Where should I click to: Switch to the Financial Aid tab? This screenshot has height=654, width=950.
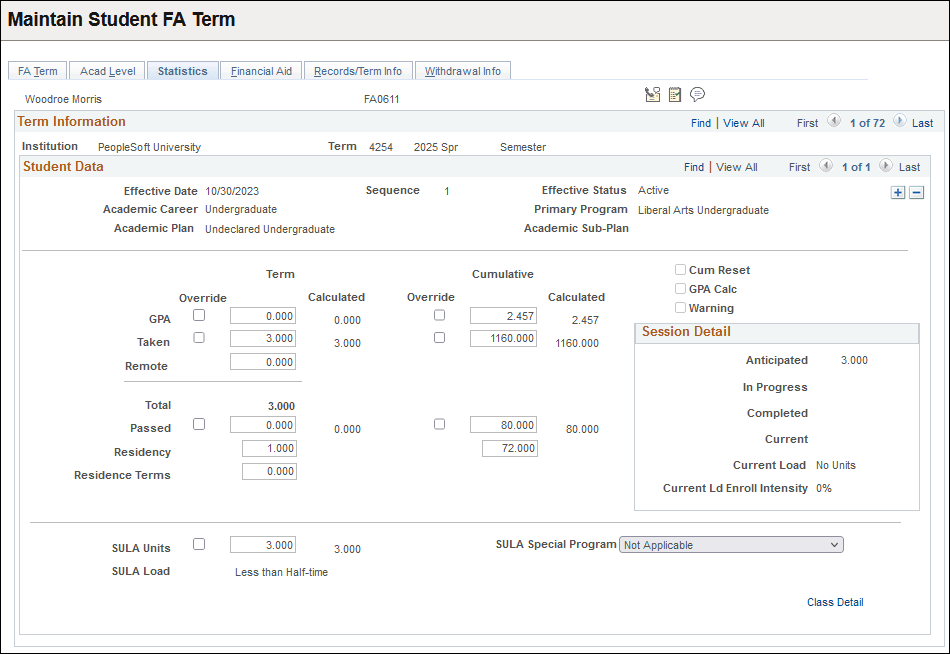point(261,70)
